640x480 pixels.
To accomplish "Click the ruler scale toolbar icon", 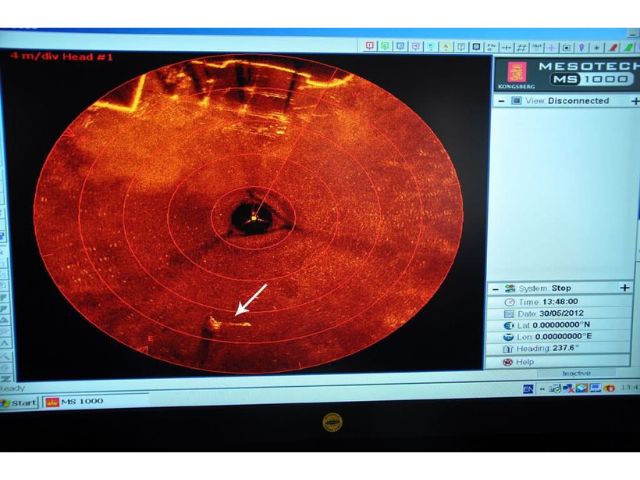I will (537, 48).
